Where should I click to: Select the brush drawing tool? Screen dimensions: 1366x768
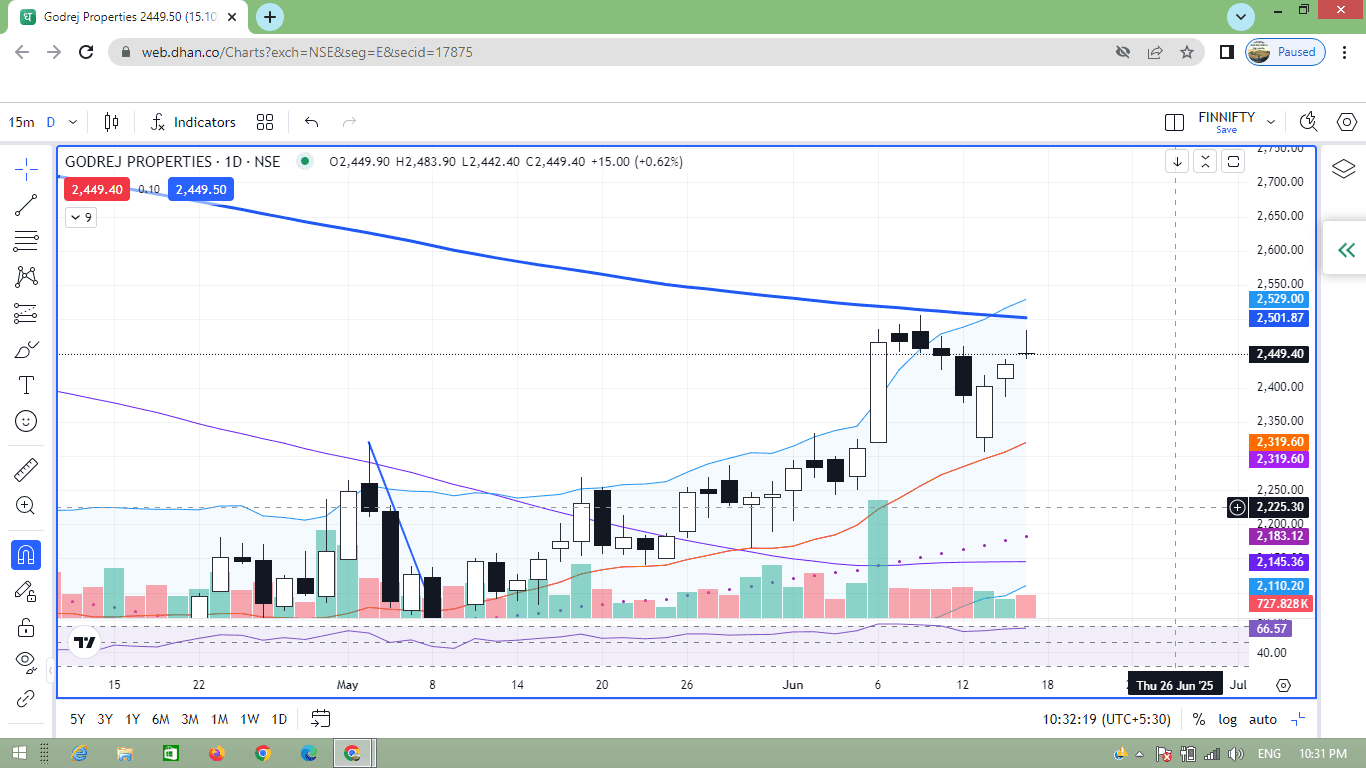coord(26,349)
